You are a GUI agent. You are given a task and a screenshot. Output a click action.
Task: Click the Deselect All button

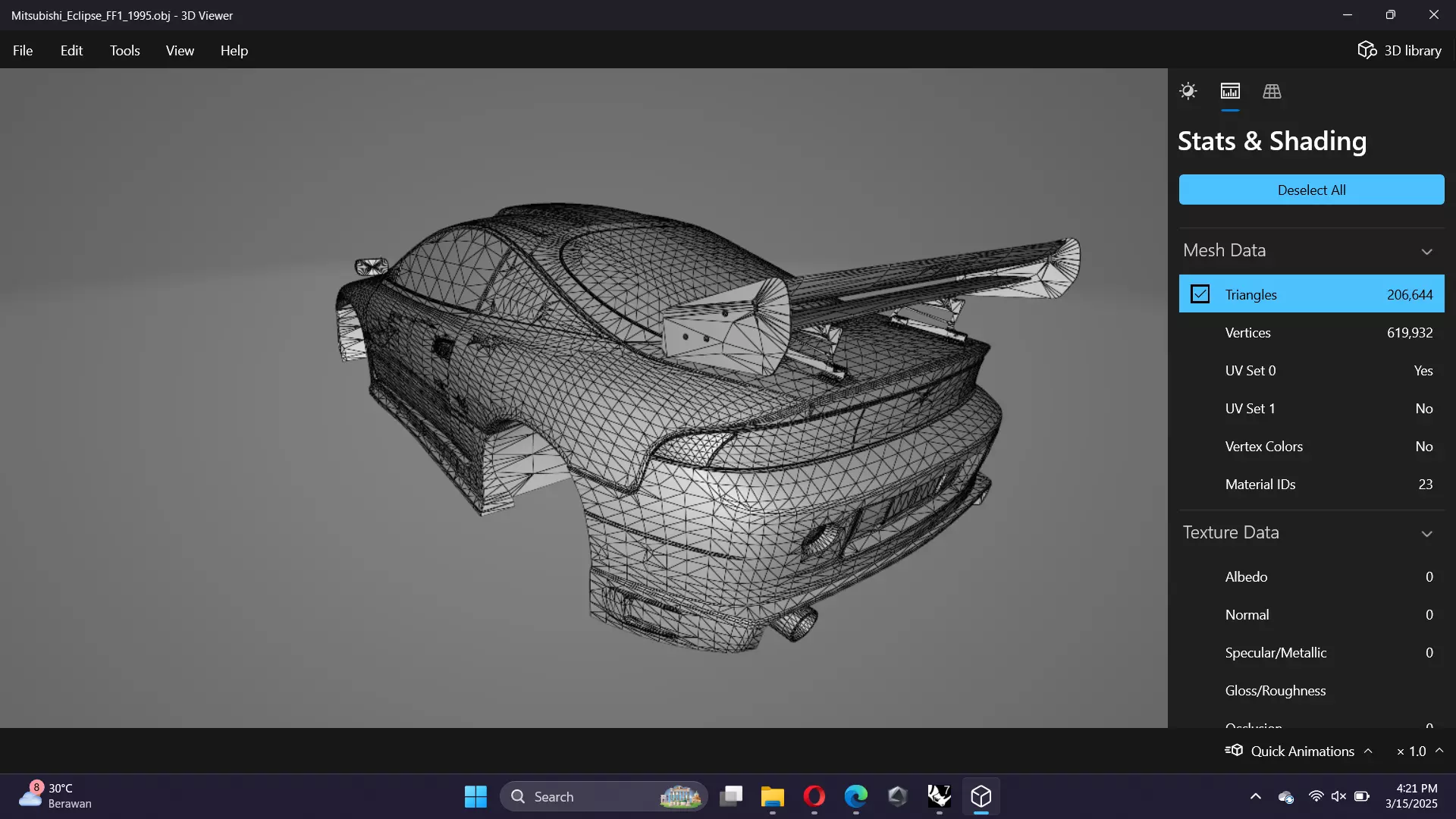[1311, 190]
